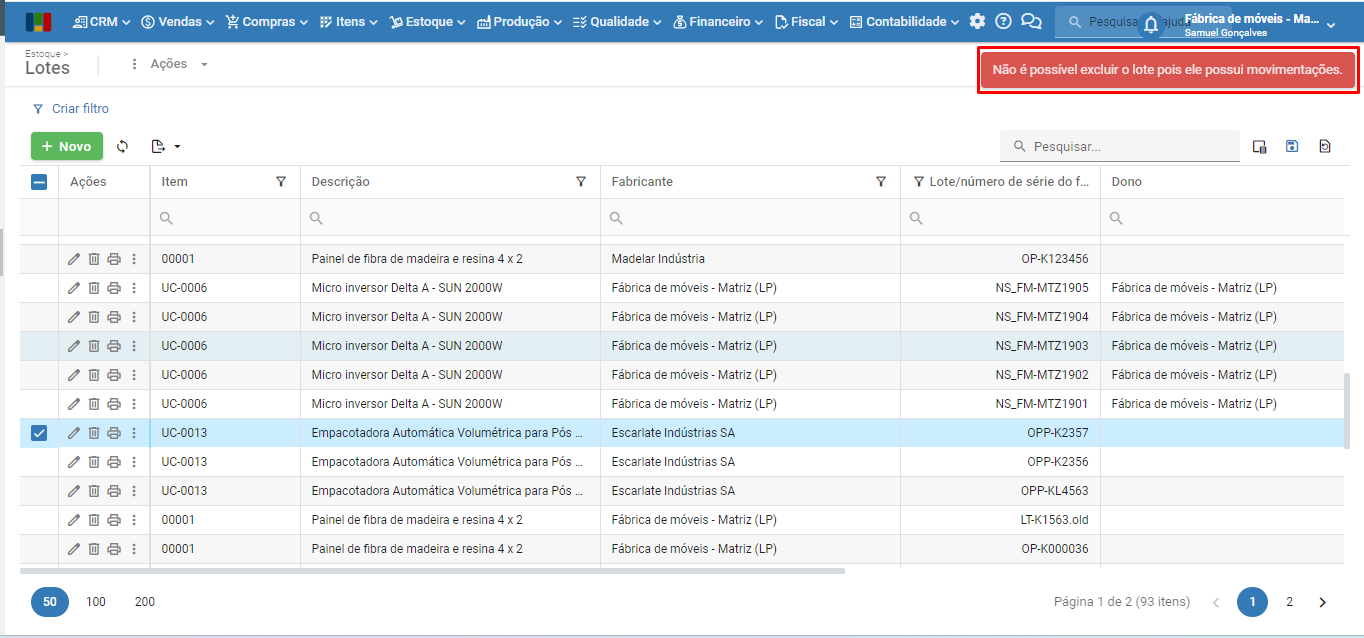The image size is (1364, 638).
Task: Show 200 items per page
Action: (x=145, y=602)
